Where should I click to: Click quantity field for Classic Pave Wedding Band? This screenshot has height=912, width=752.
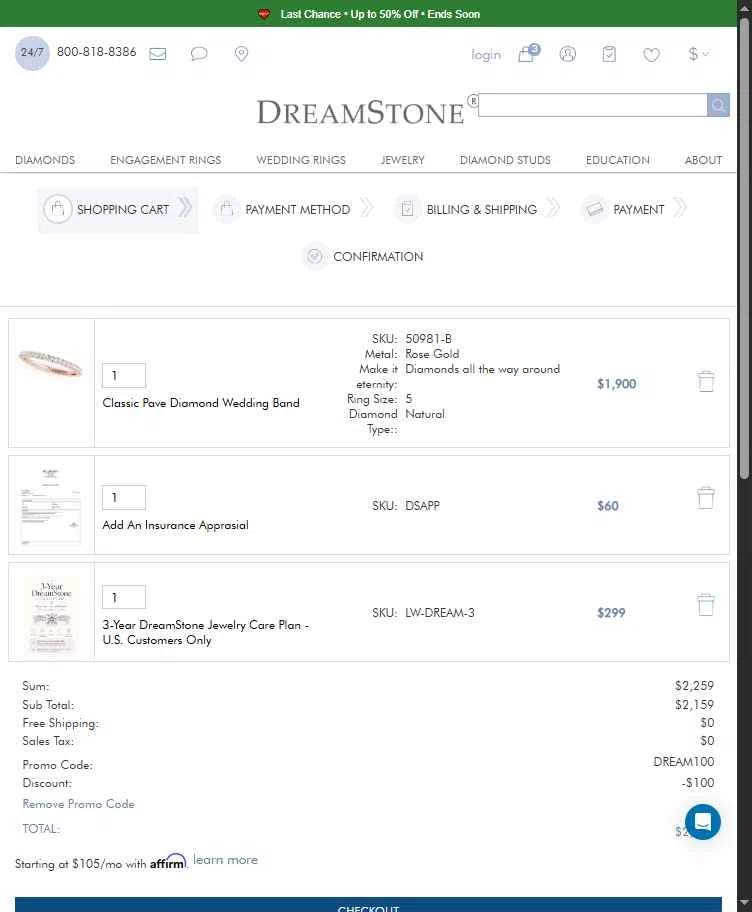pyautogui.click(x=124, y=376)
